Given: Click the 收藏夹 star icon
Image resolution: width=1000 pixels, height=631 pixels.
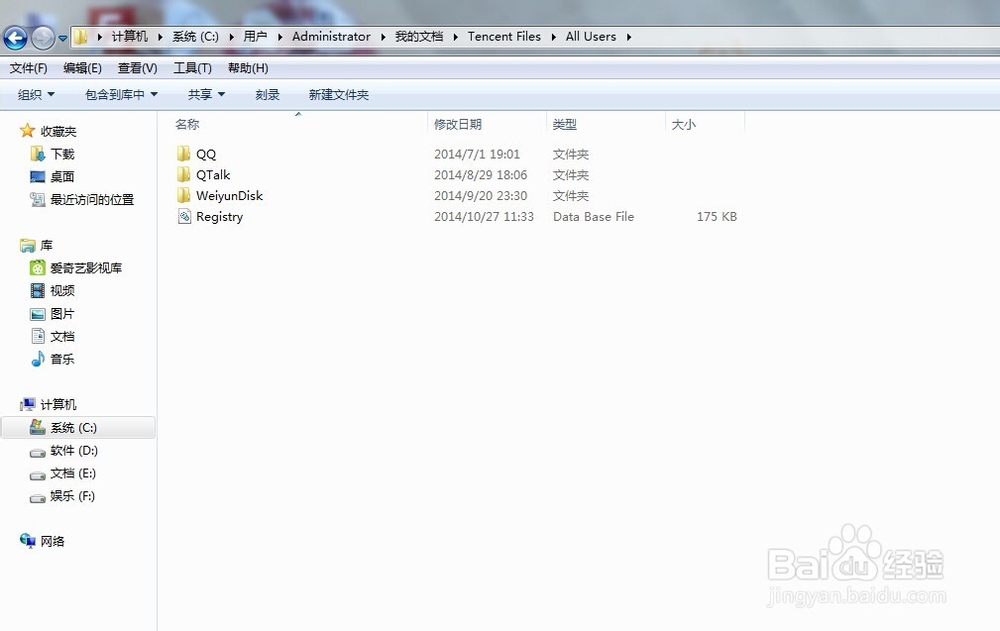Looking at the screenshot, I should pos(27,131).
